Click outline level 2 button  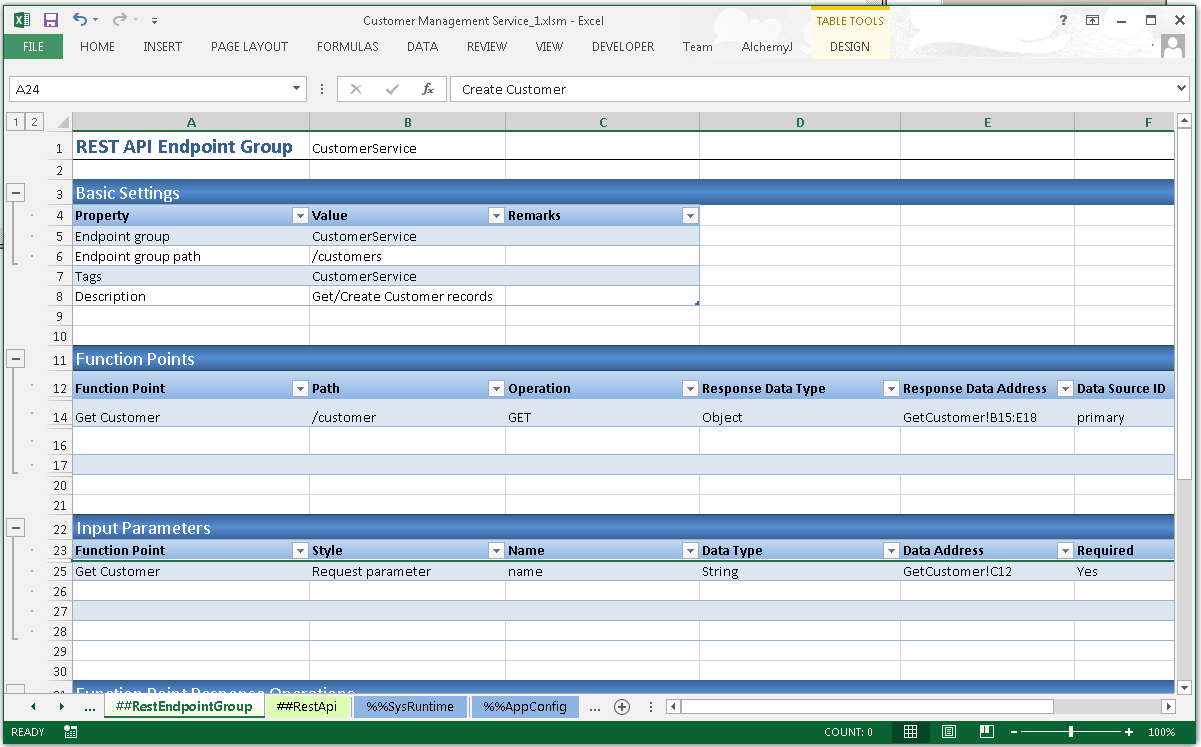pos(35,122)
